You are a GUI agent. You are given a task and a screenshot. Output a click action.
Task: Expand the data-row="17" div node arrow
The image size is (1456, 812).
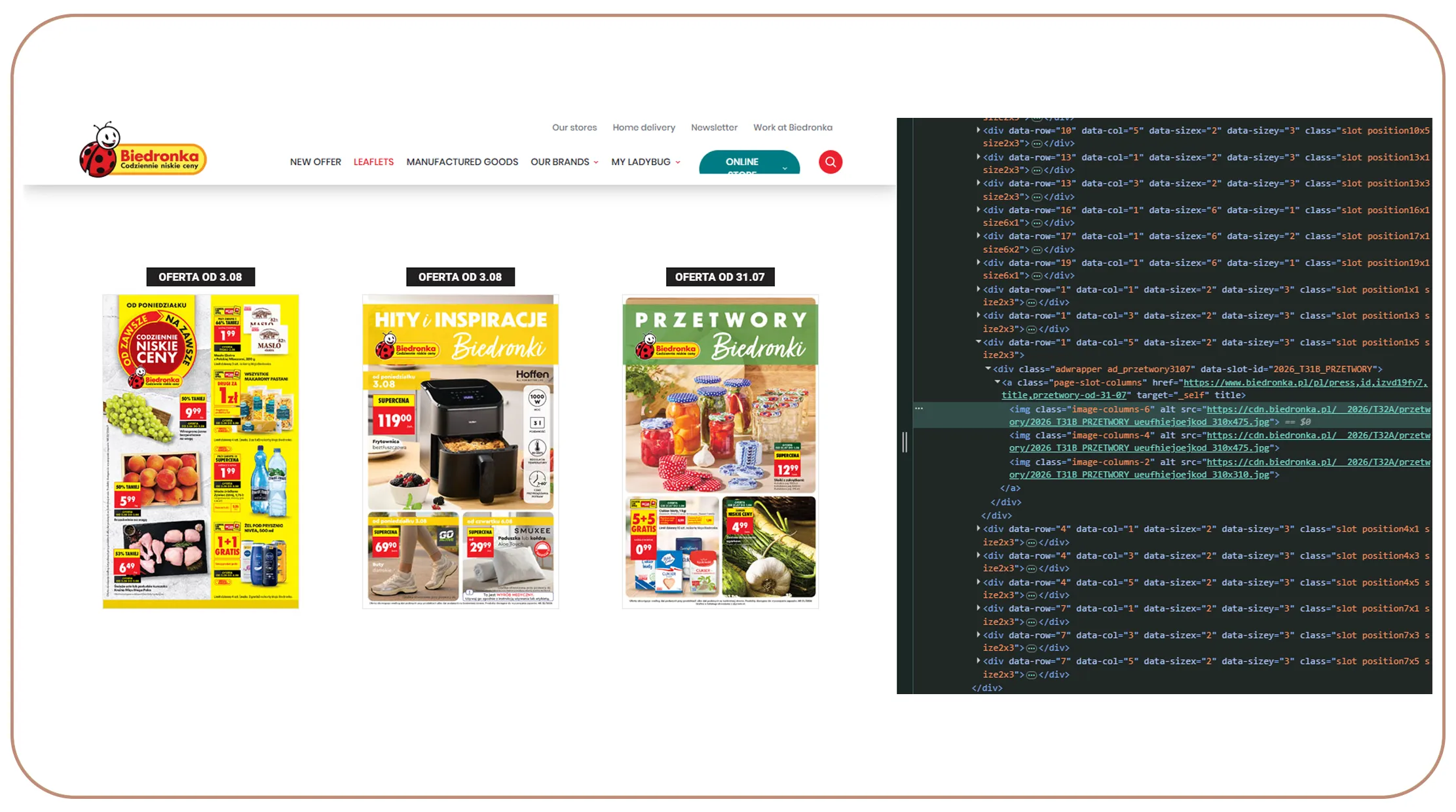click(979, 236)
